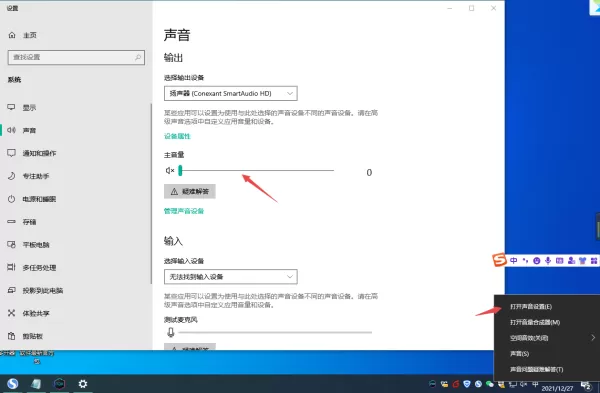600x393 pixels.
Task: Click the 中 input indicator in system tray
Action: point(535,384)
